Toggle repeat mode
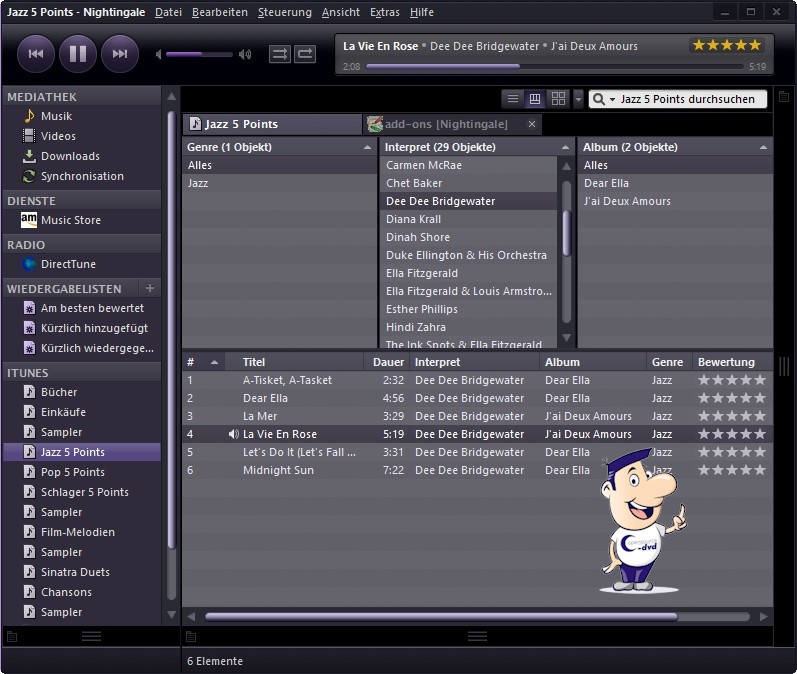The image size is (797, 674). [305, 53]
